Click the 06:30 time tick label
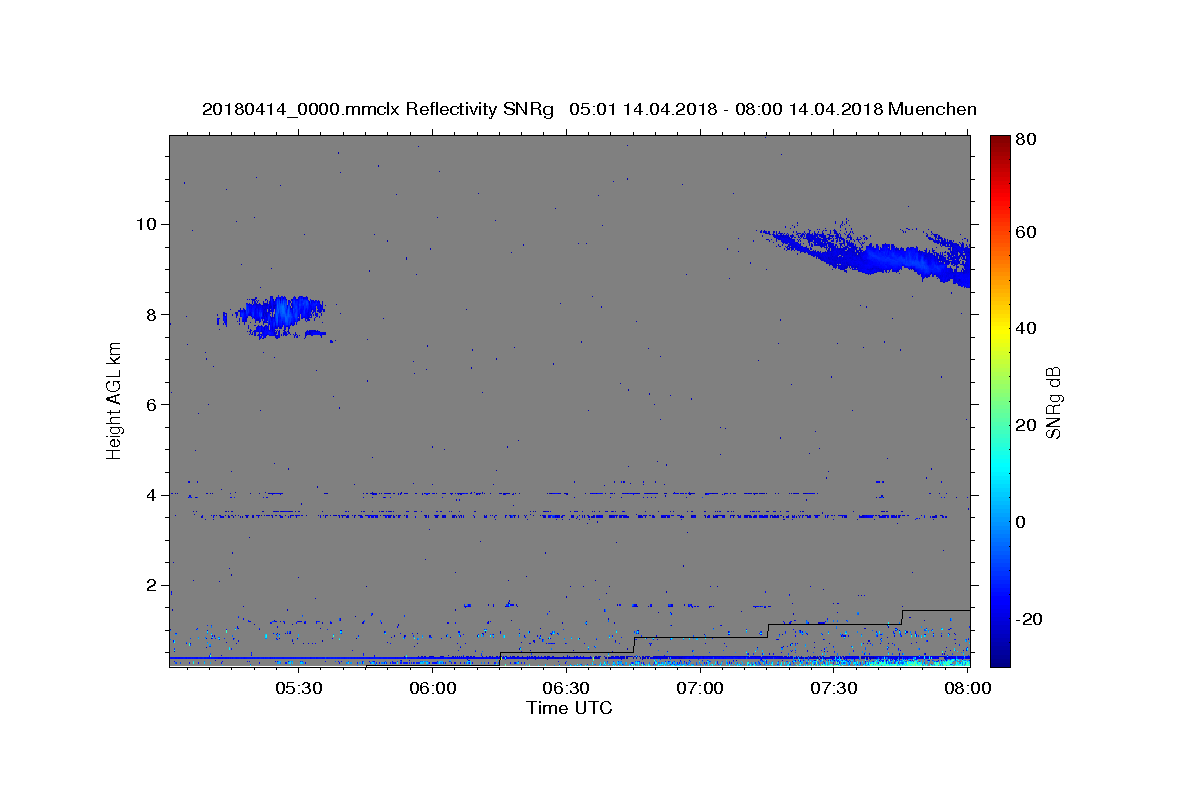1200x800 pixels. point(566,689)
